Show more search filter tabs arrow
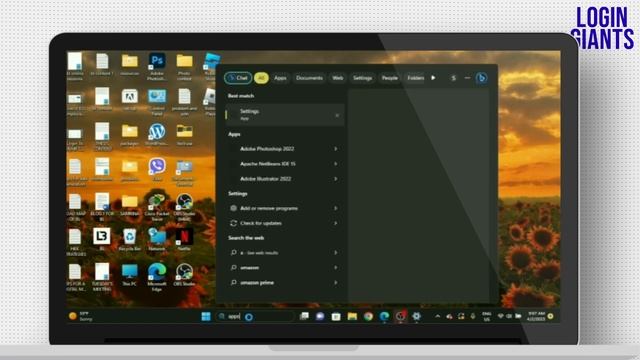Image resolution: width=640 pixels, height=360 pixels. click(433, 78)
